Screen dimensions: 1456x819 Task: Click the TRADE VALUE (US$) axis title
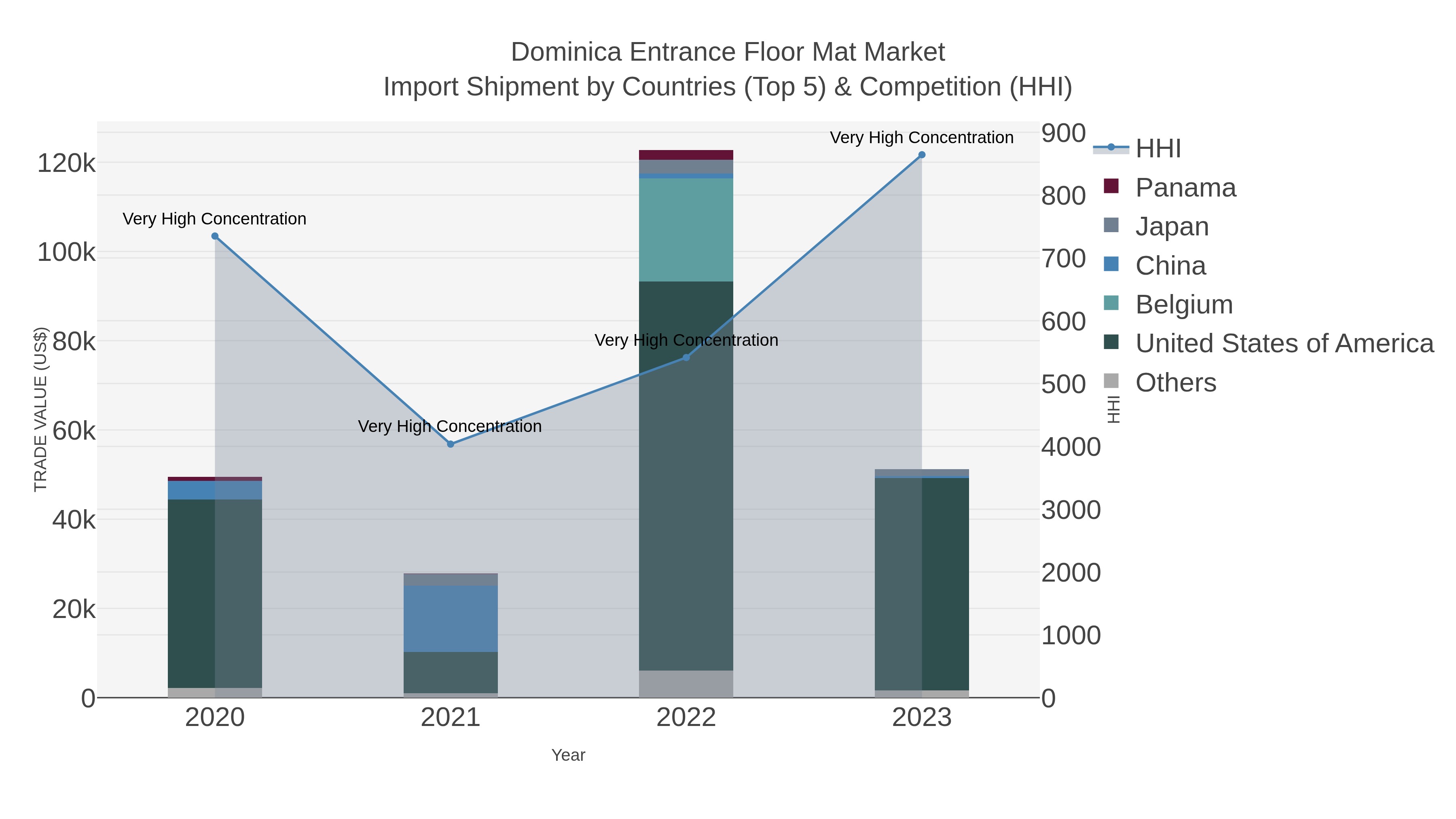(x=41, y=409)
